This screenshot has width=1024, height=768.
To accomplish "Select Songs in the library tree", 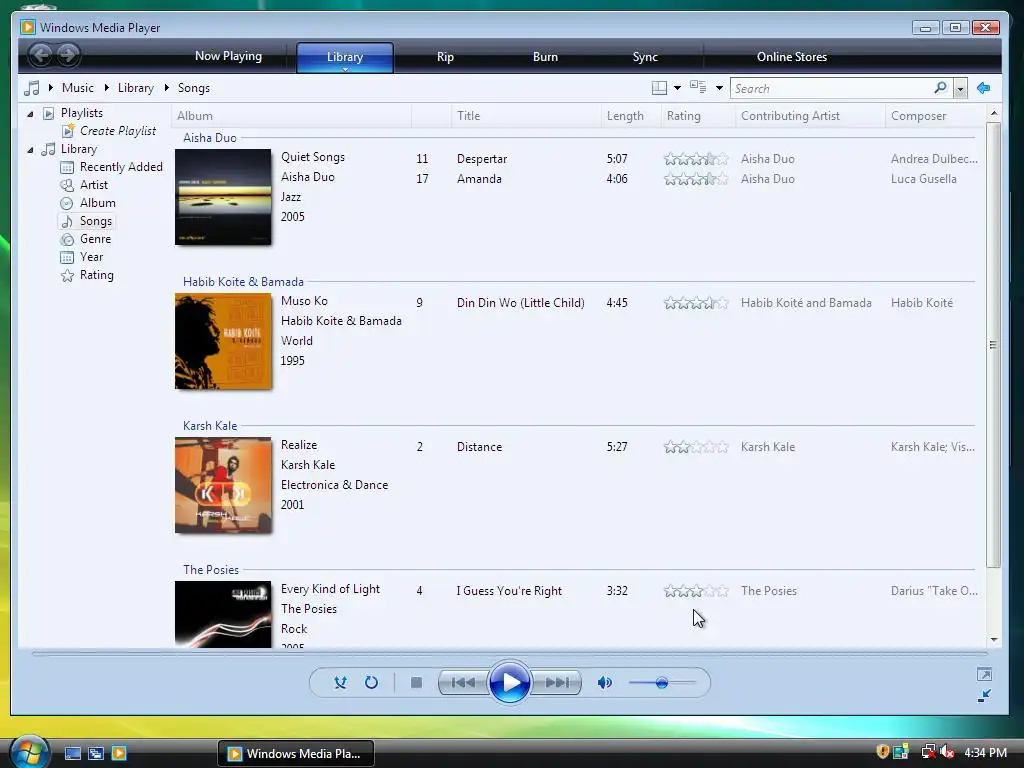I will 95,221.
